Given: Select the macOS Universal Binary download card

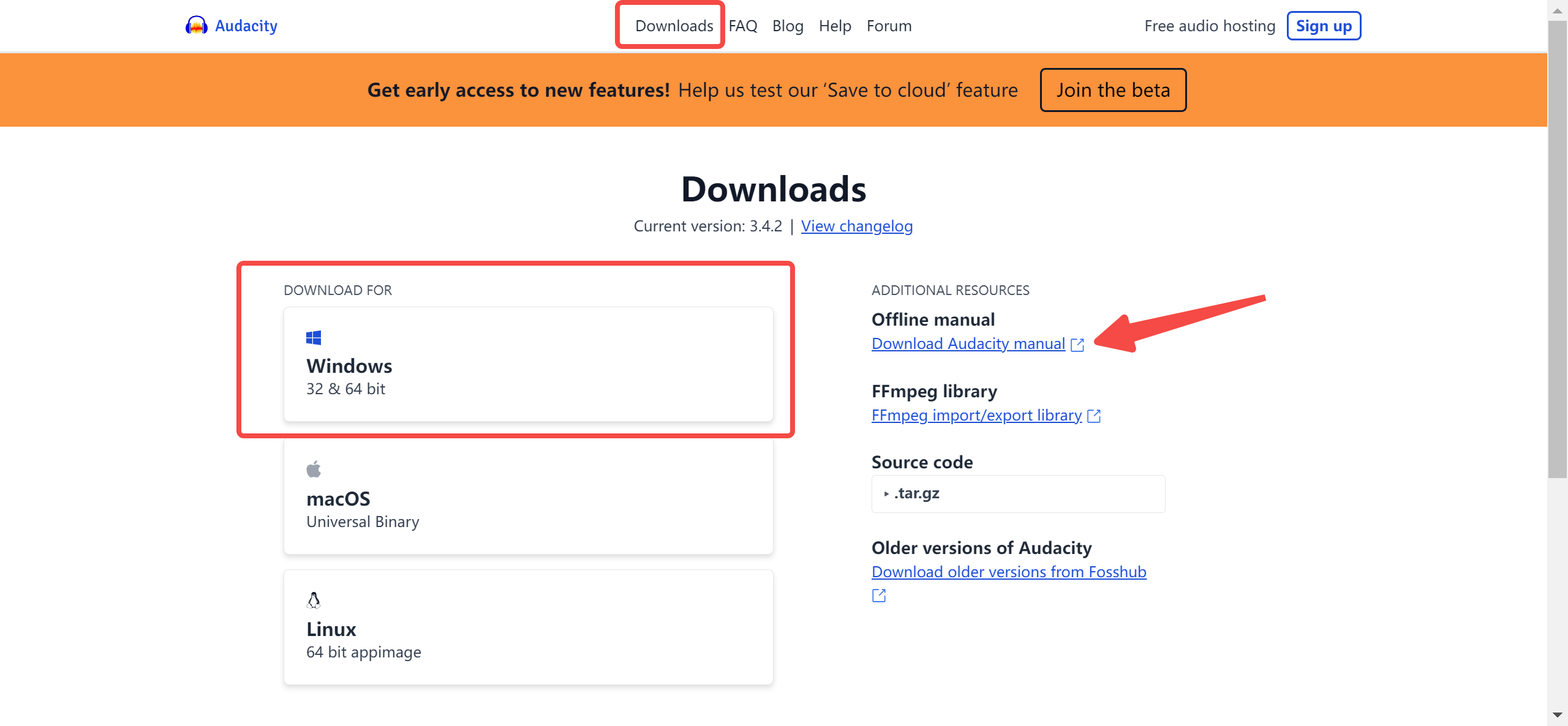Looking at the screenshot, I should pyautogui.click(x=527, y=496).
